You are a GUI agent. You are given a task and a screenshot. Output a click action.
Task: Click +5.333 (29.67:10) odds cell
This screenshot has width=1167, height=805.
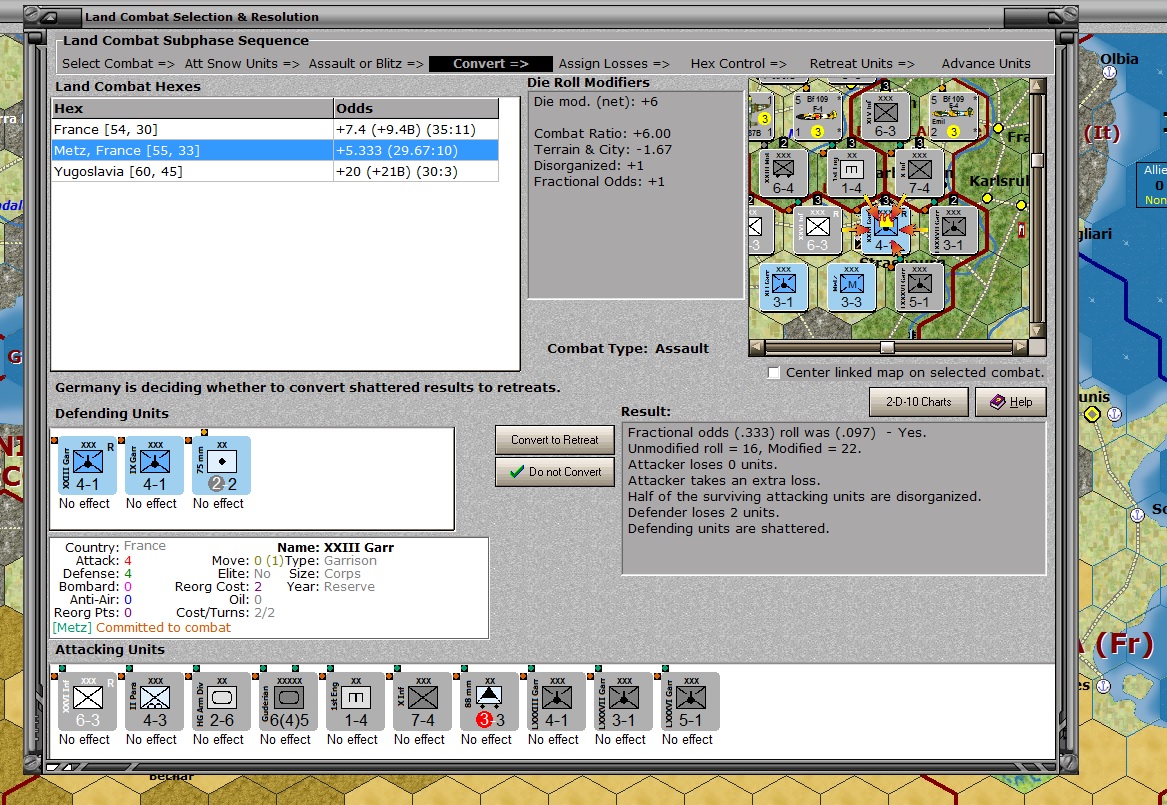coord(416,150)
